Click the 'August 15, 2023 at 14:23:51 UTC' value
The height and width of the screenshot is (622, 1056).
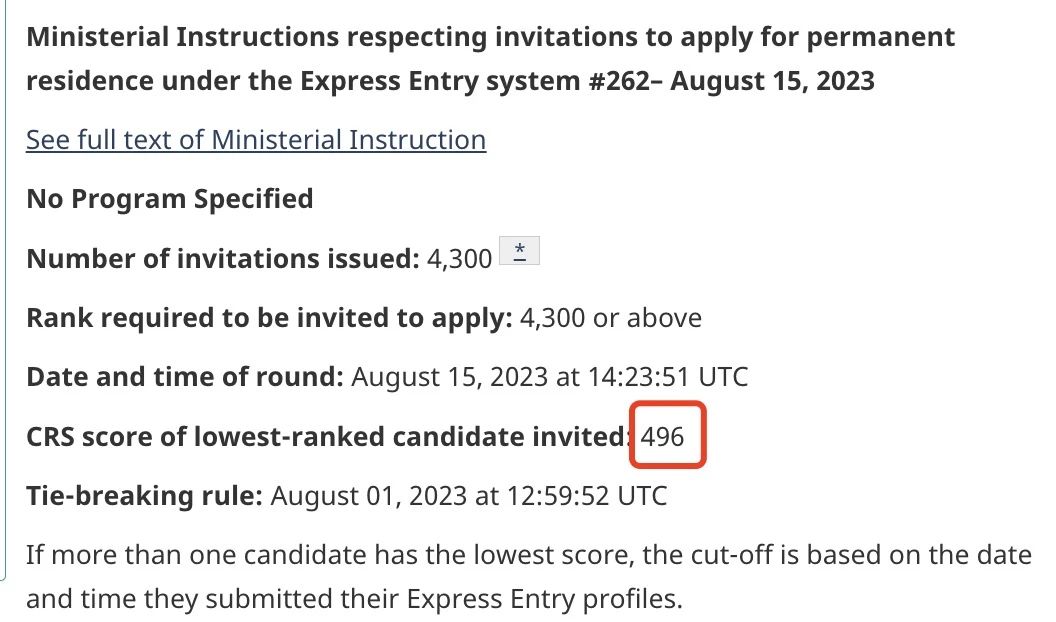550,377
